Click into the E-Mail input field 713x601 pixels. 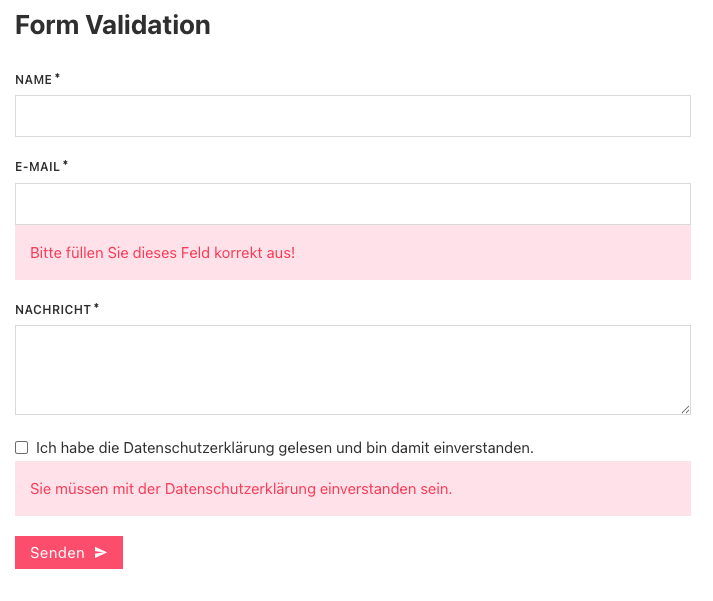(x=352, y=204)
